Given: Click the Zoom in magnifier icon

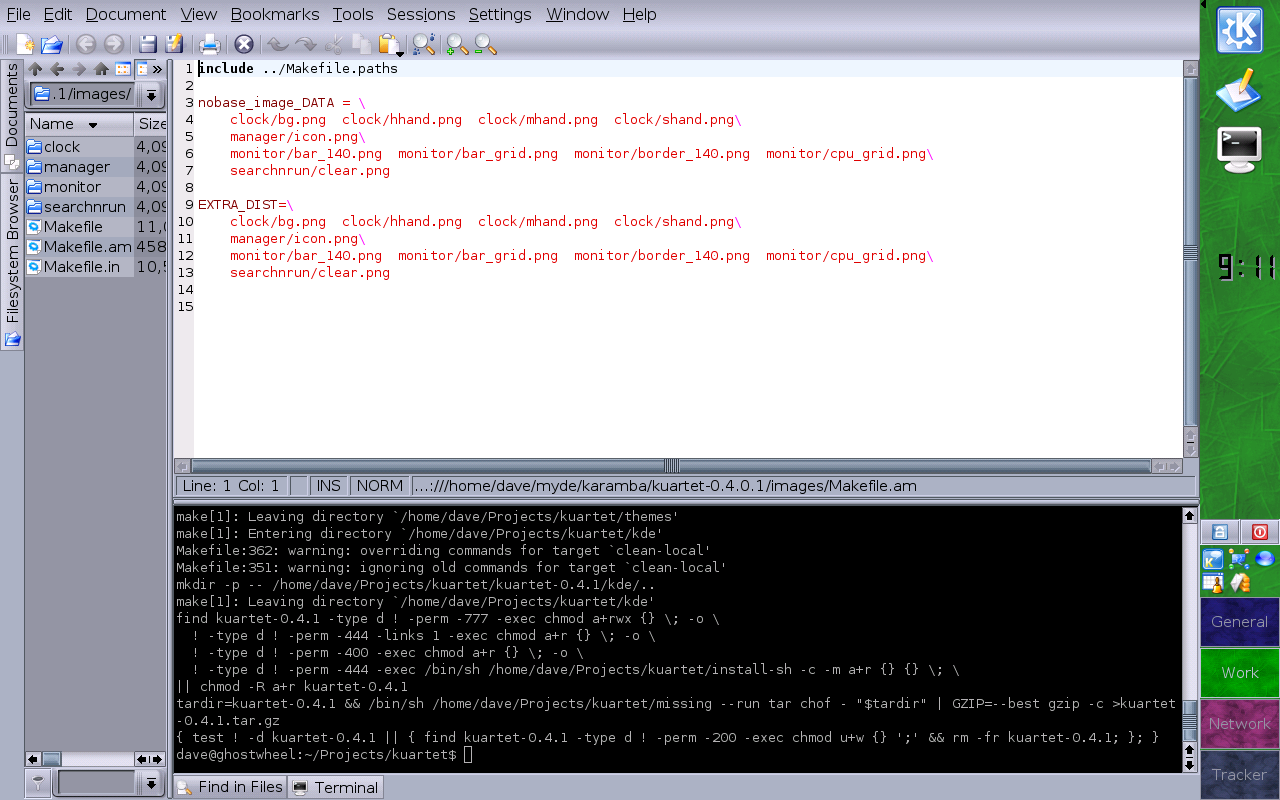Looking at the screenshot, I should 457,44.
